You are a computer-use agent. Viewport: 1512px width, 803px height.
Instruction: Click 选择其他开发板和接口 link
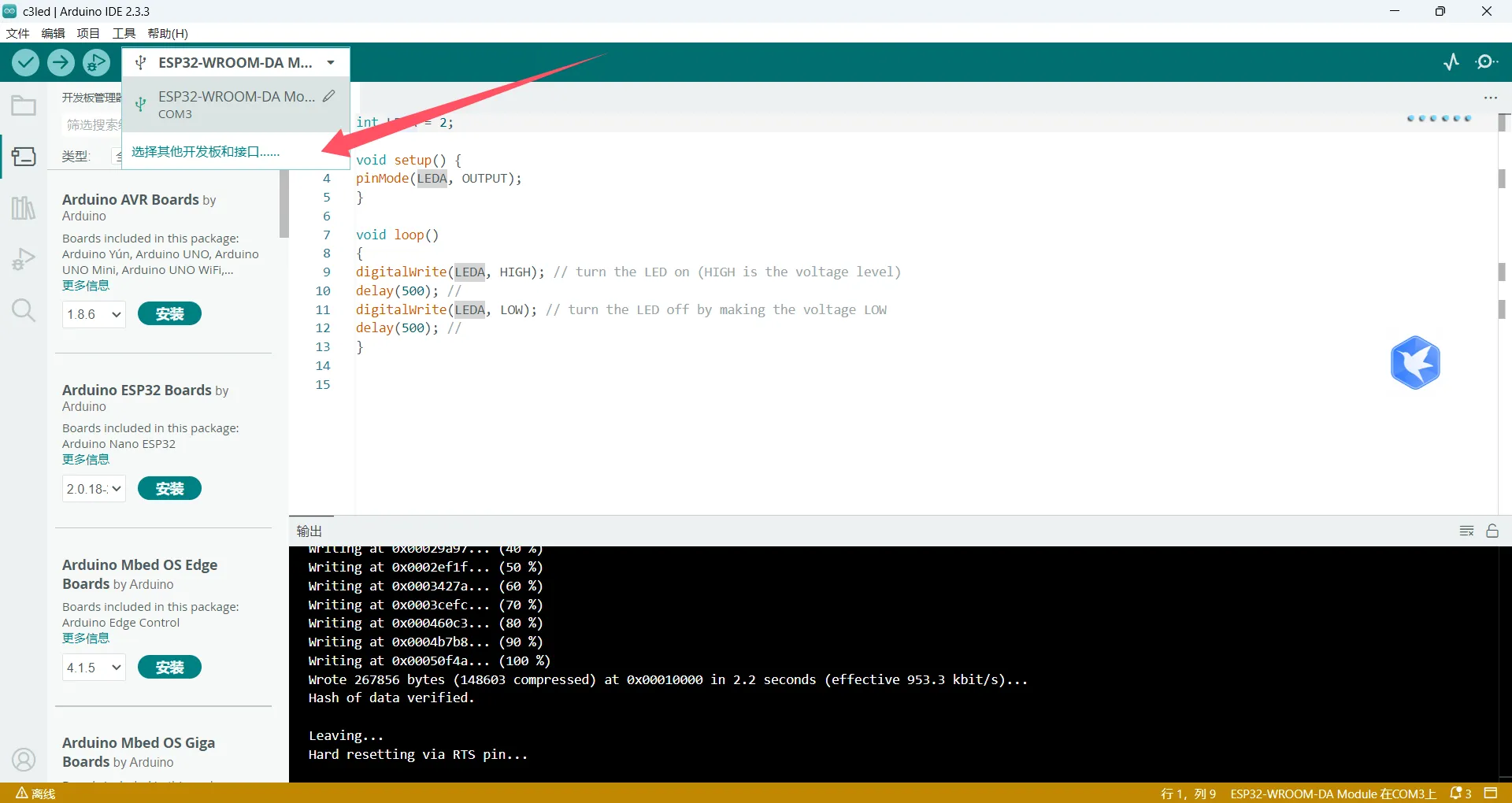206,151
